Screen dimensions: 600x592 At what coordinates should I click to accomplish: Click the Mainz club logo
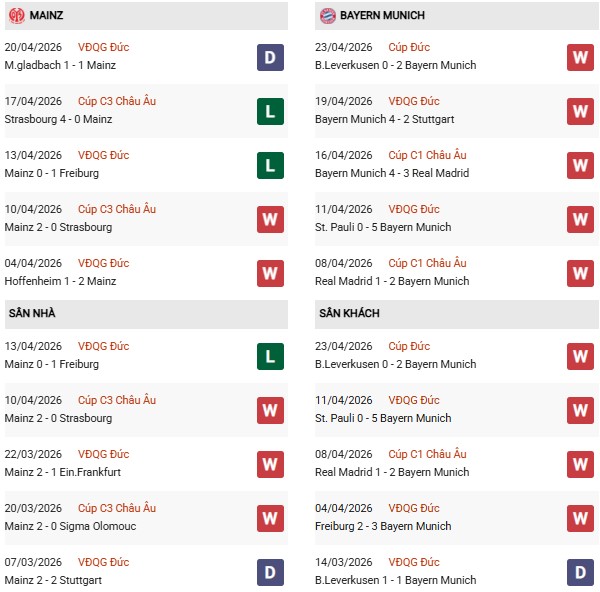[x=17, y=16]
